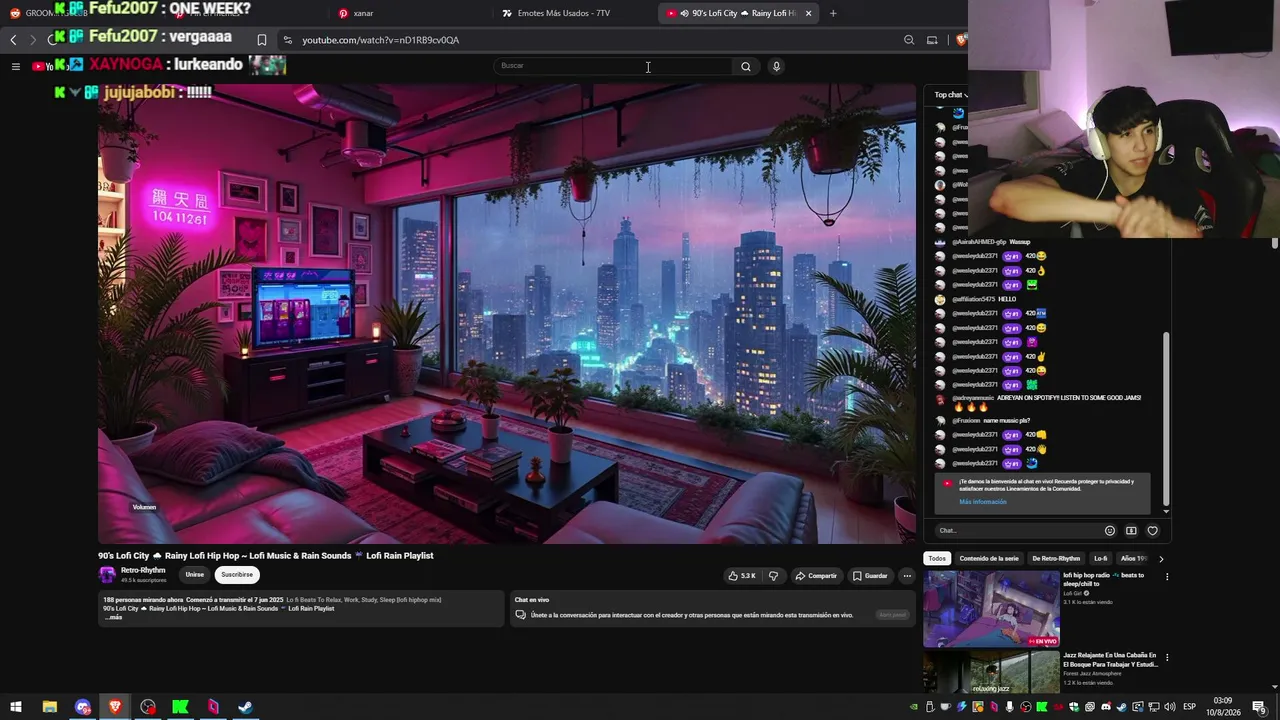The width and height of the screenshot is (1280, 720).
Task: Open the Retro-Rhythm channel avatar
Action: (107, 575)
